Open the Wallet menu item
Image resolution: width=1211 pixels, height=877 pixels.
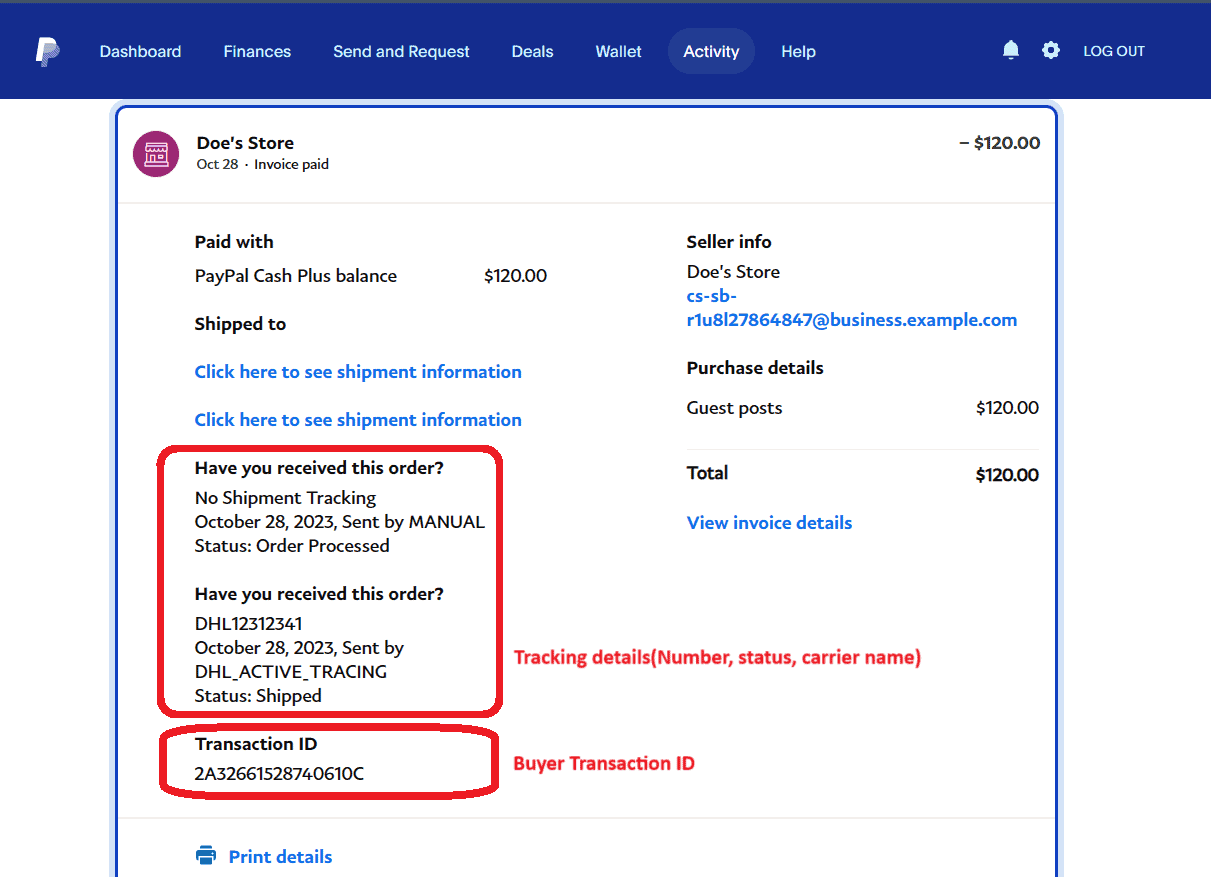(619, 51)
